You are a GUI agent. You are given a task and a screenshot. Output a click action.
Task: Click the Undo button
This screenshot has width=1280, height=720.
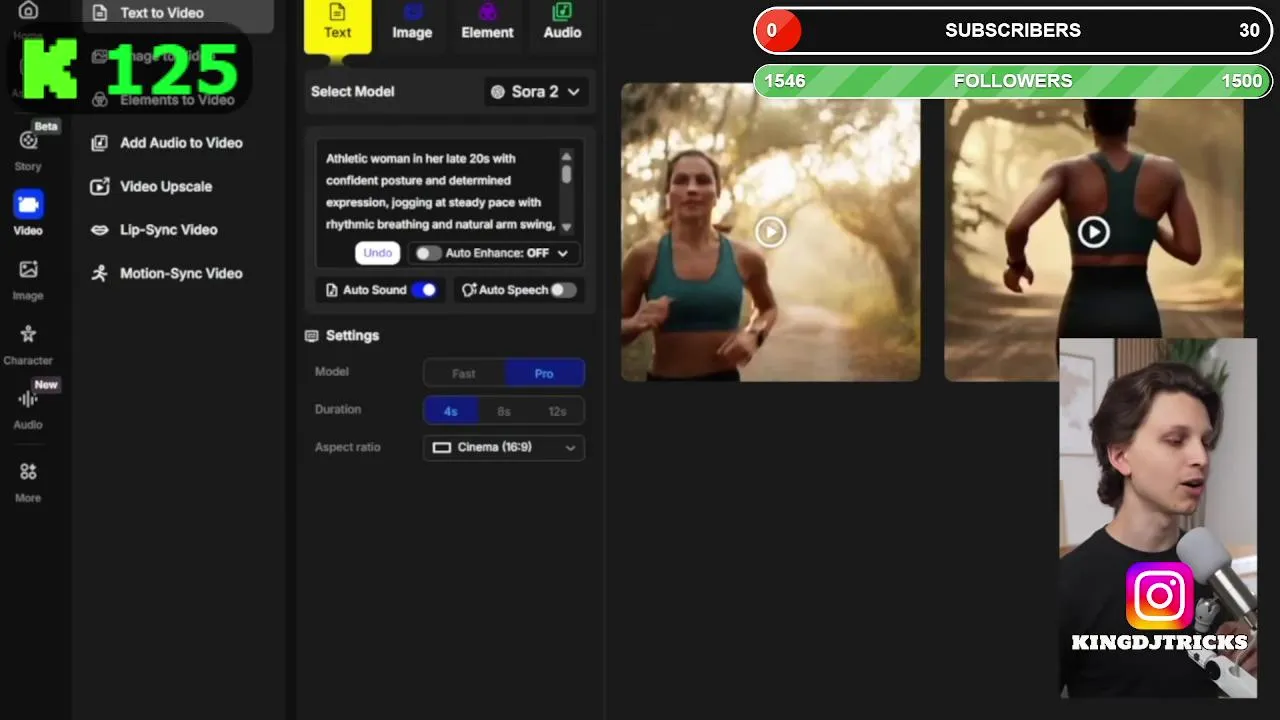click(x=377, y=253)
